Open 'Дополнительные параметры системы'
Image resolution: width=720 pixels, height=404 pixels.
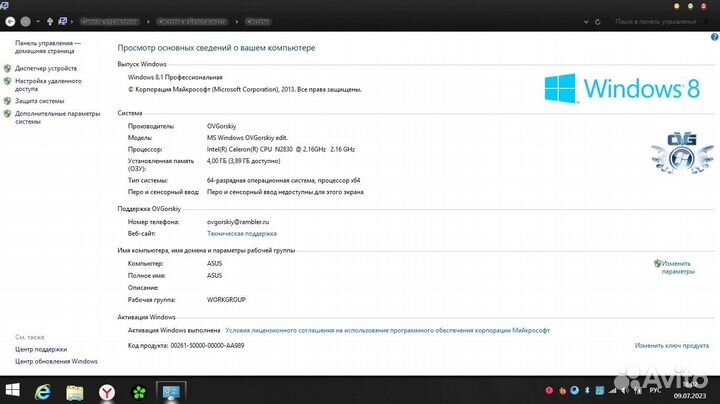tap(57, 118)
